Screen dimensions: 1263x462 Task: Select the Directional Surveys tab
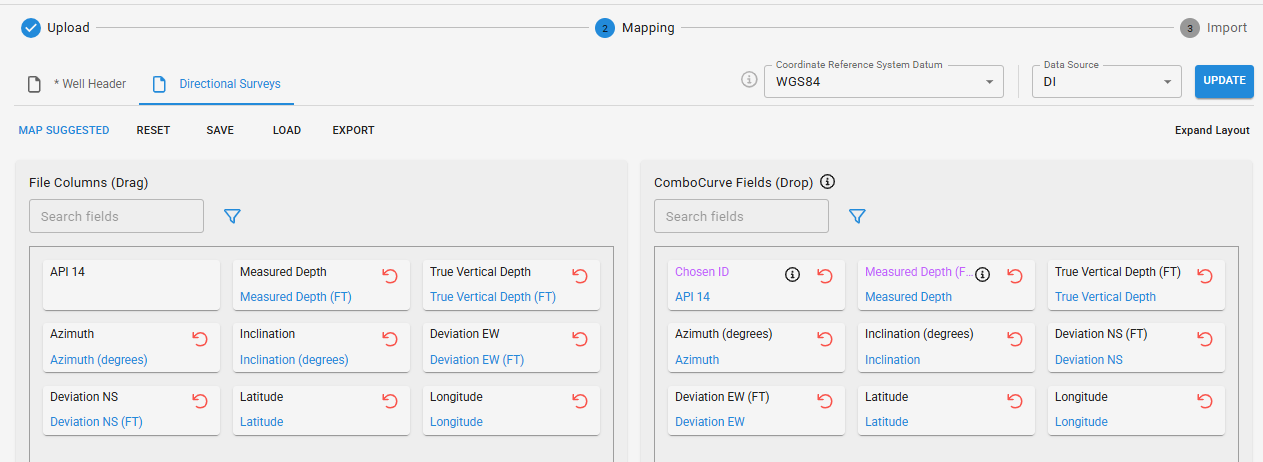coord(217,84)
